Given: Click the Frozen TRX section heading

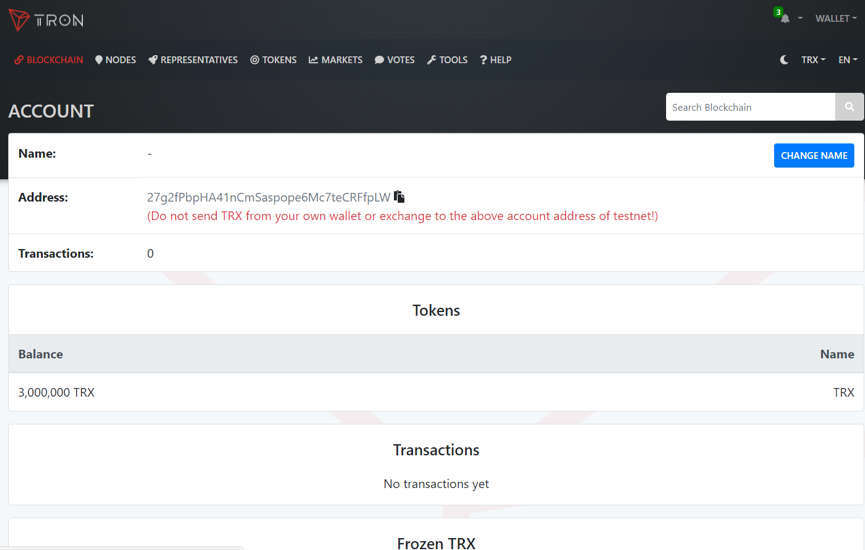Looking at the screenshot, I should click(436, 543).
